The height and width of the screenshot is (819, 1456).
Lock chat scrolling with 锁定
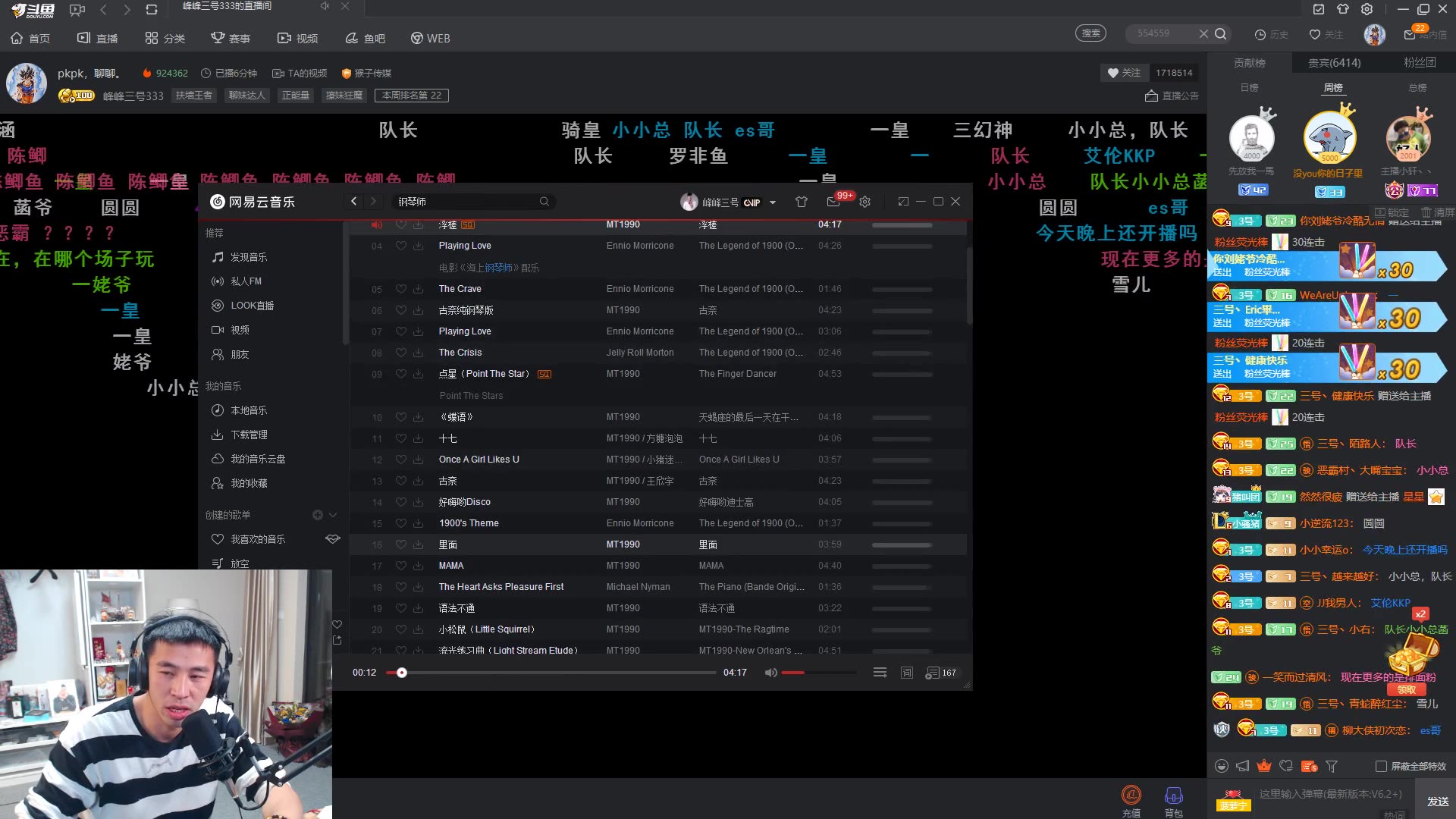(1392, 212)
